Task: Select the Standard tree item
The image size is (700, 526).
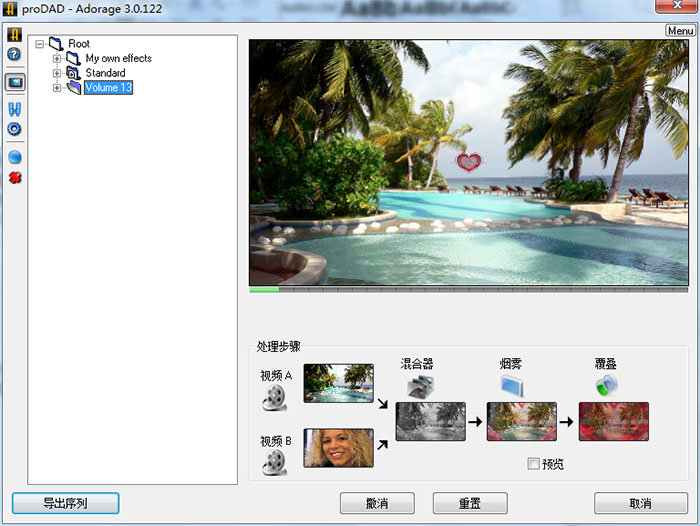Action: point(105,73)
